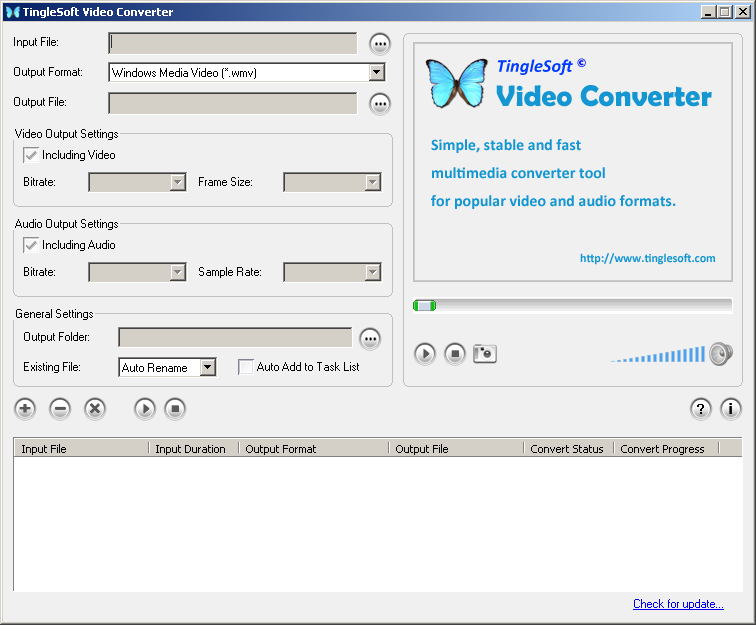The width and height of the screenshot is (756, 625).
Task: Close the TingleSoft Video Converter window
Action: coord(743,12)
